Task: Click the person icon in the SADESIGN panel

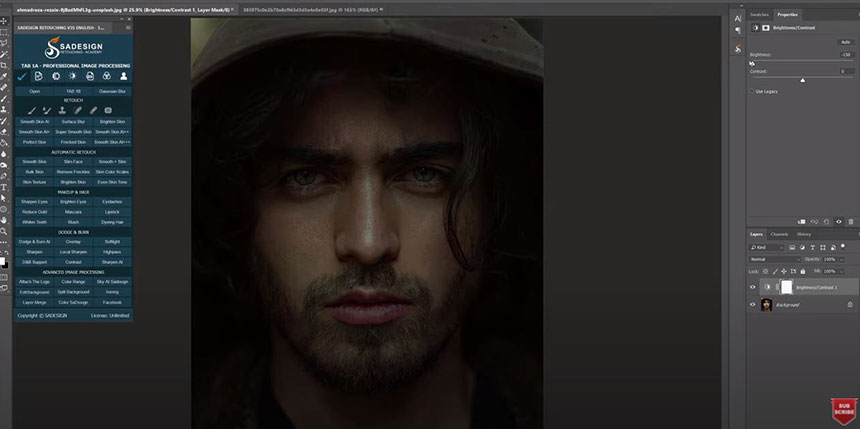Action: pyautogui.click(x=123, y=75)
